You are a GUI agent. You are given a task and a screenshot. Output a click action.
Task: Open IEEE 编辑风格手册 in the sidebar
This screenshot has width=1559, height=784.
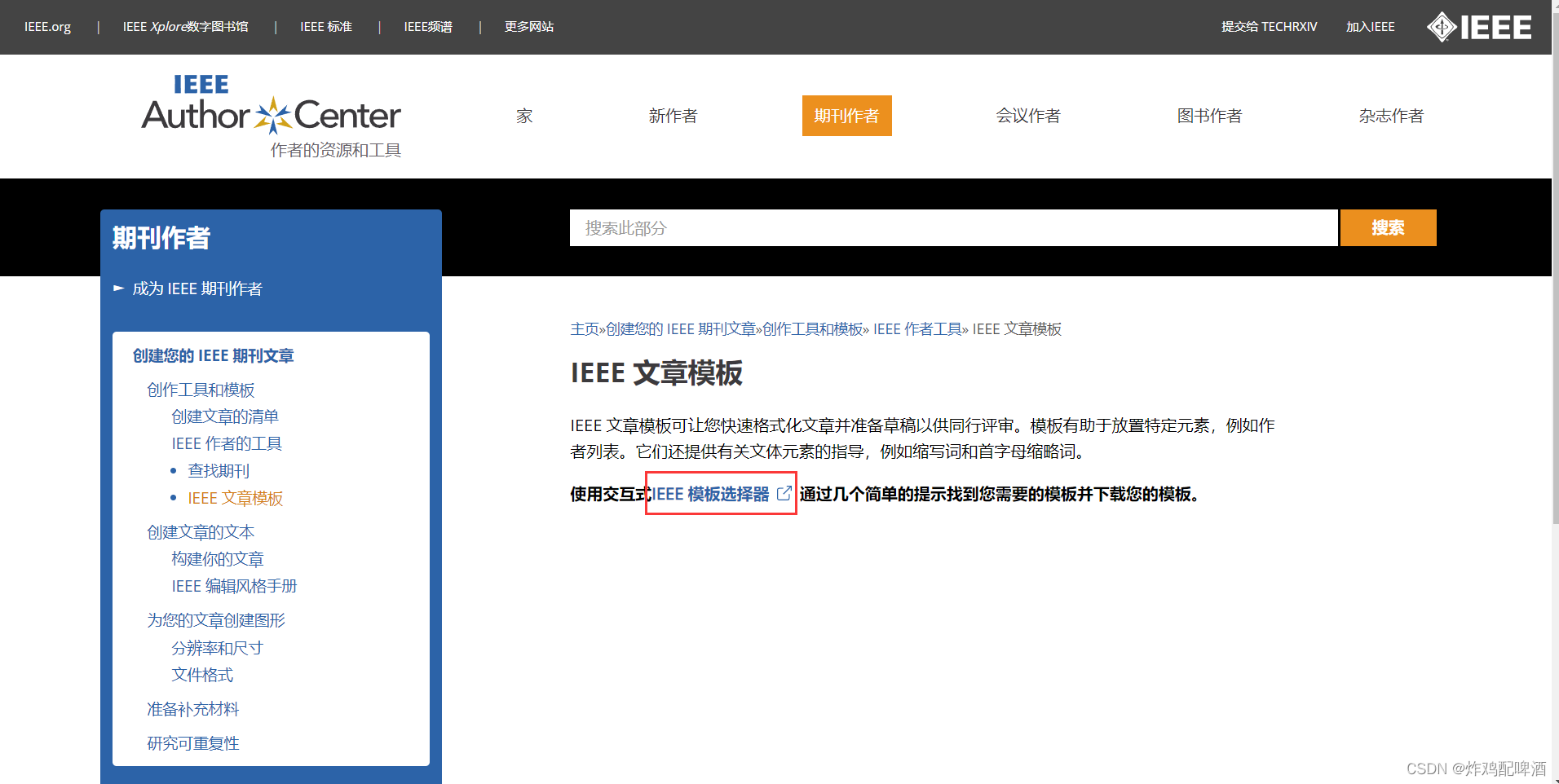(x=234, y=585)
